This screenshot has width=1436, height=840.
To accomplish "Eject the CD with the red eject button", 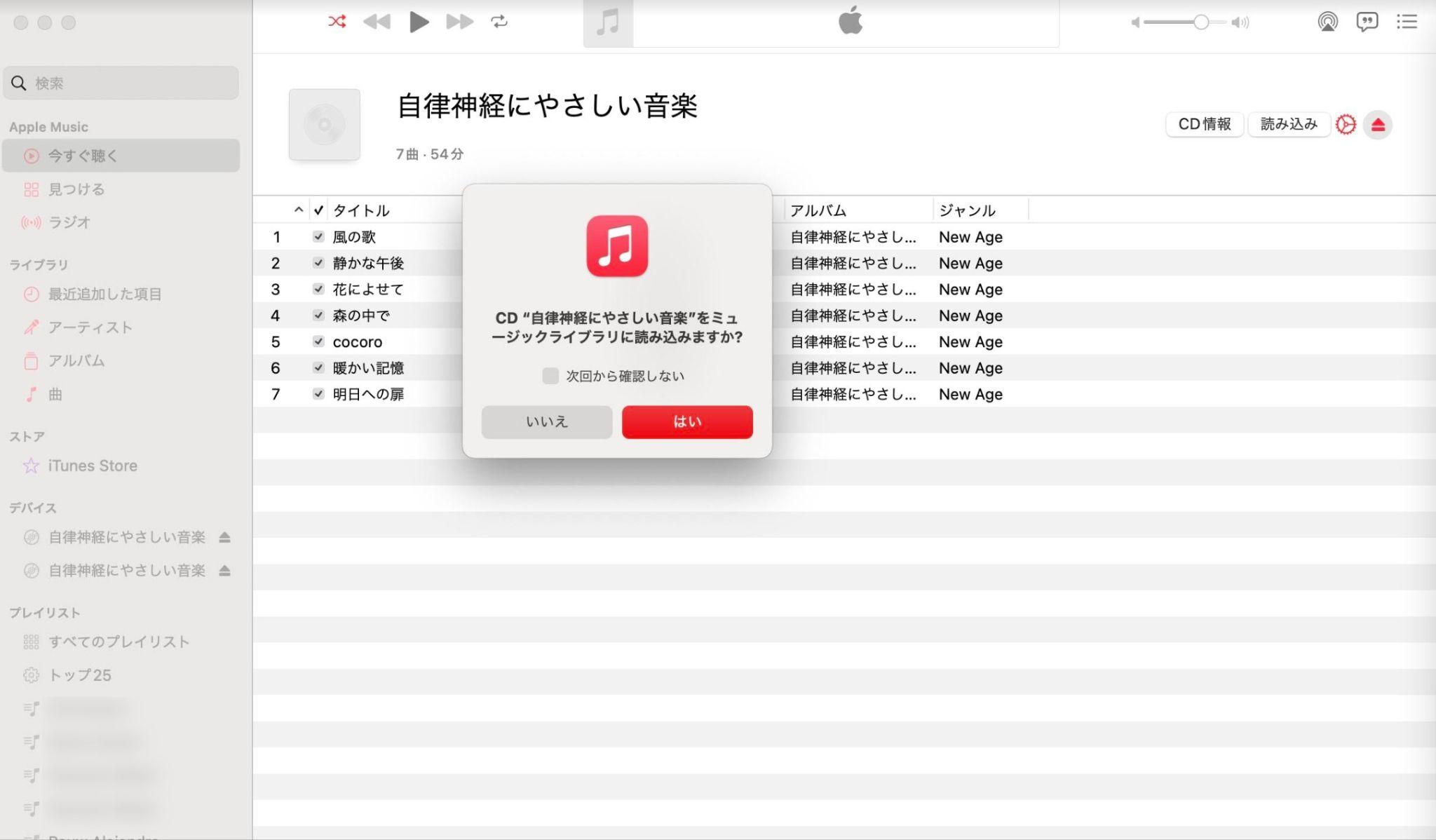I will 1378,125.
